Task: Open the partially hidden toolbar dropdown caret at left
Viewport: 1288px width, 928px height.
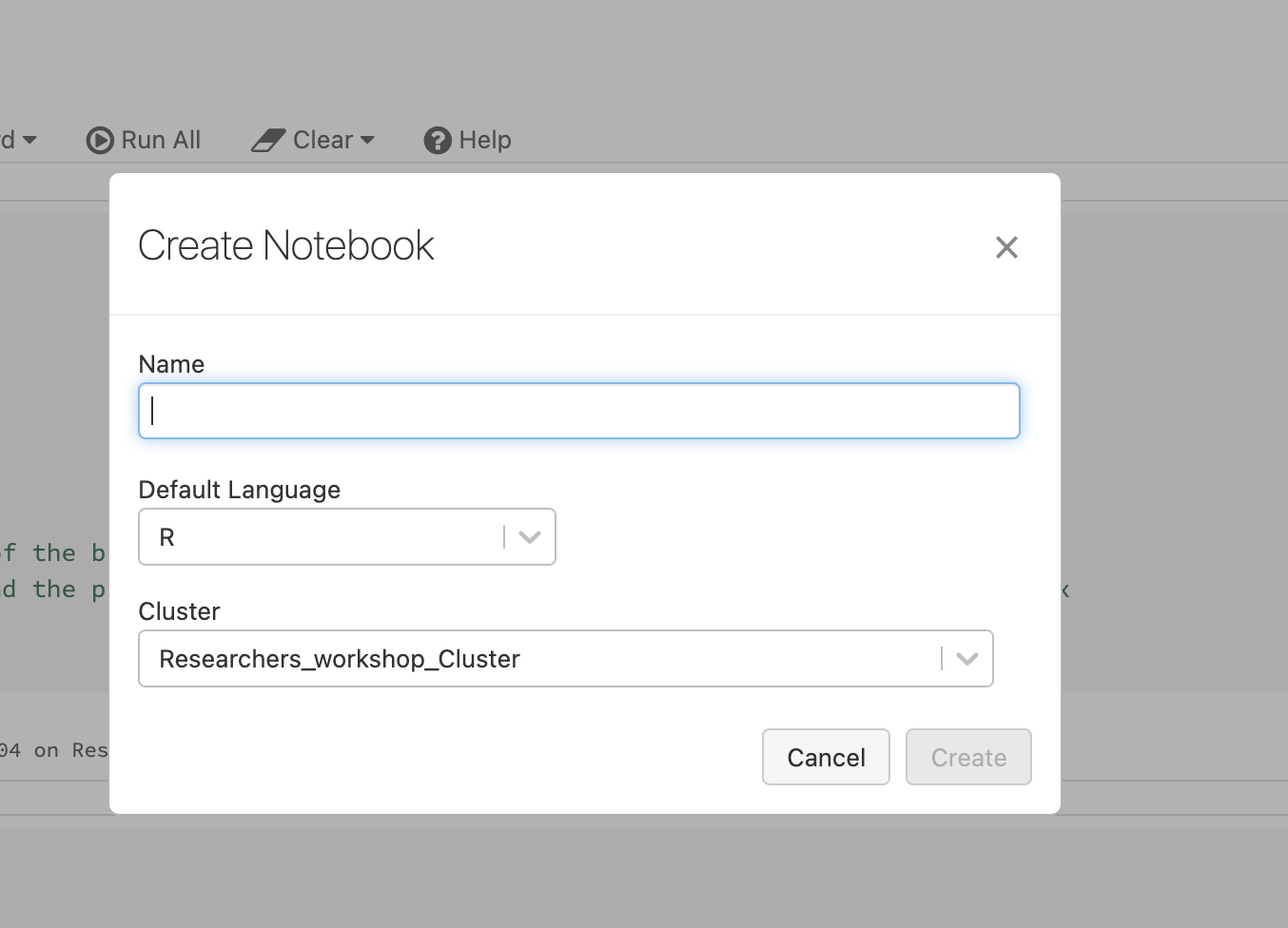Action: pyautogui.click(x=29, y=141)
